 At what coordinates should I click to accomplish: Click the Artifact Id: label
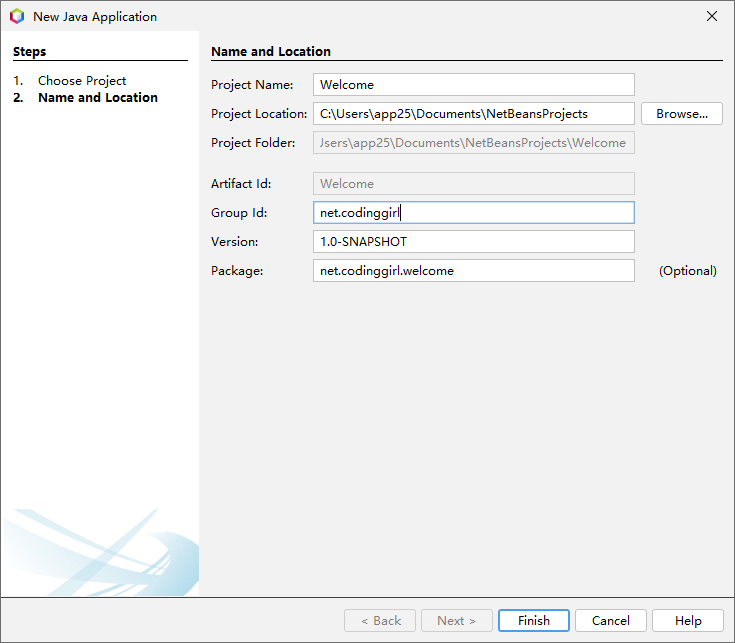click(x=241, y=184)
